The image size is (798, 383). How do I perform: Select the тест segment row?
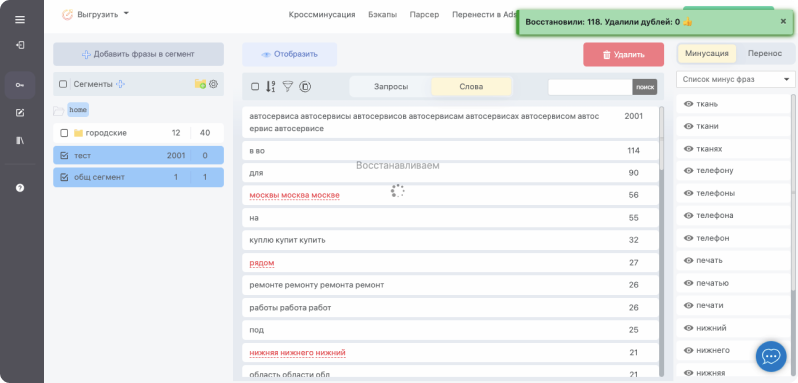point(138,155)
